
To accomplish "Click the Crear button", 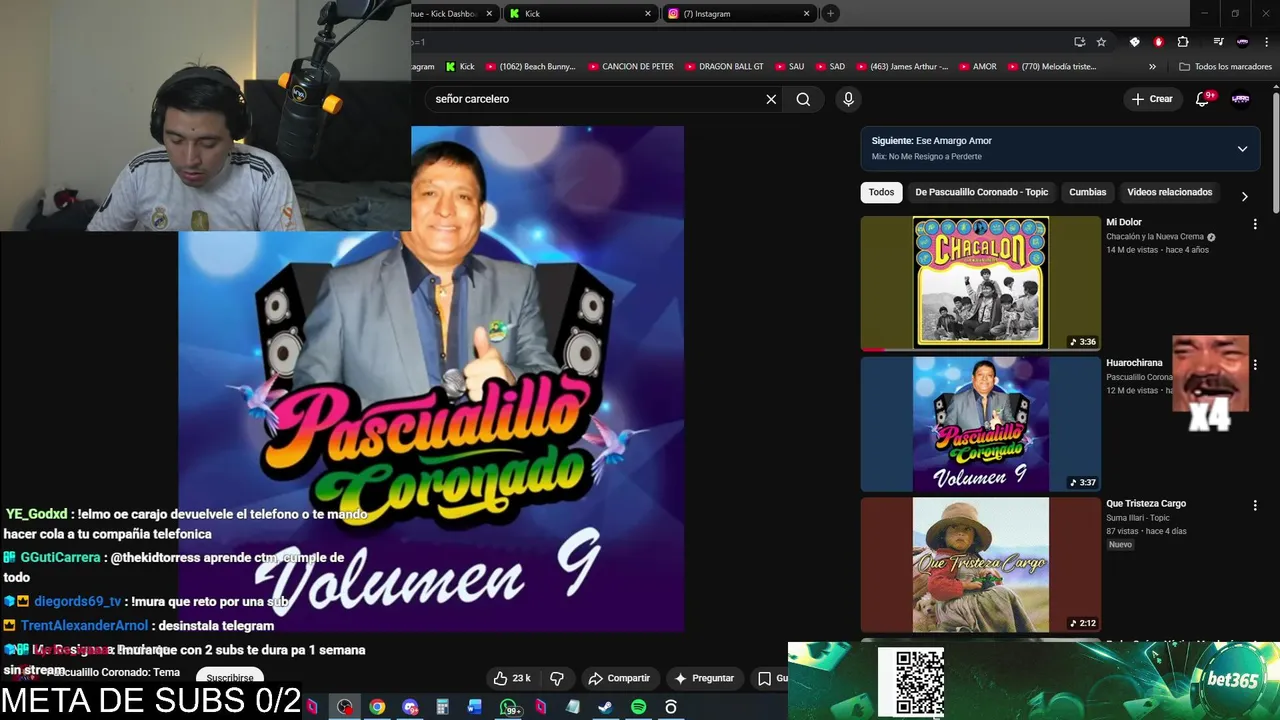I will coord(1152,99).
